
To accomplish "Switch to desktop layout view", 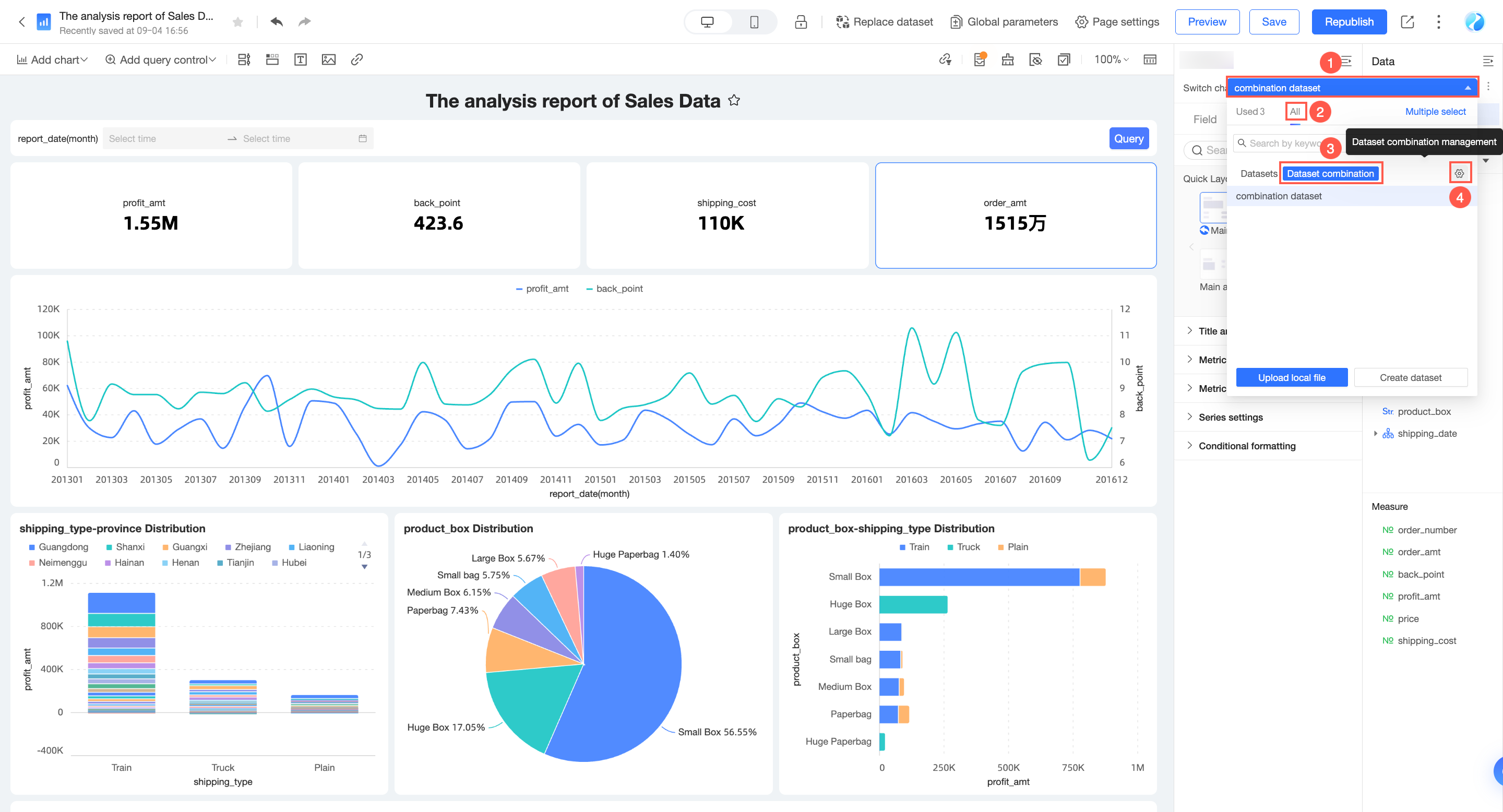I will click(707, 21).
